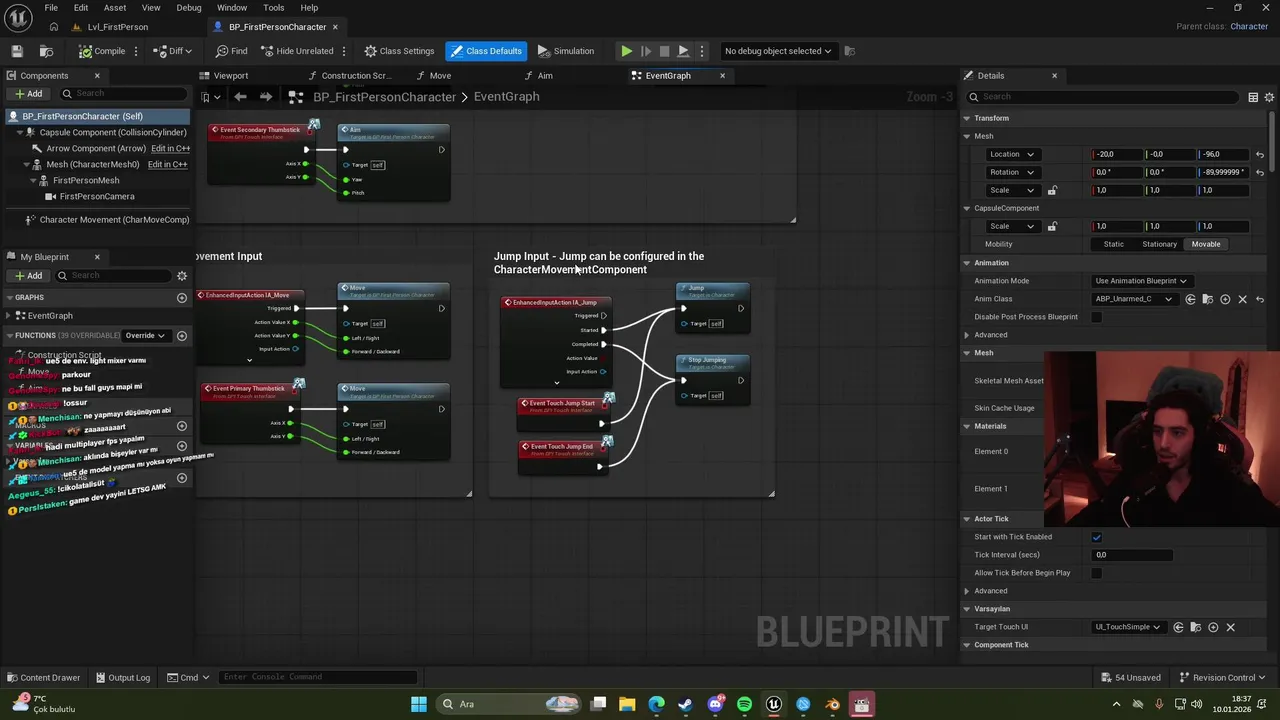Open Details panel property matrix icon
1280x720 pixels.
pos(1253,97)
